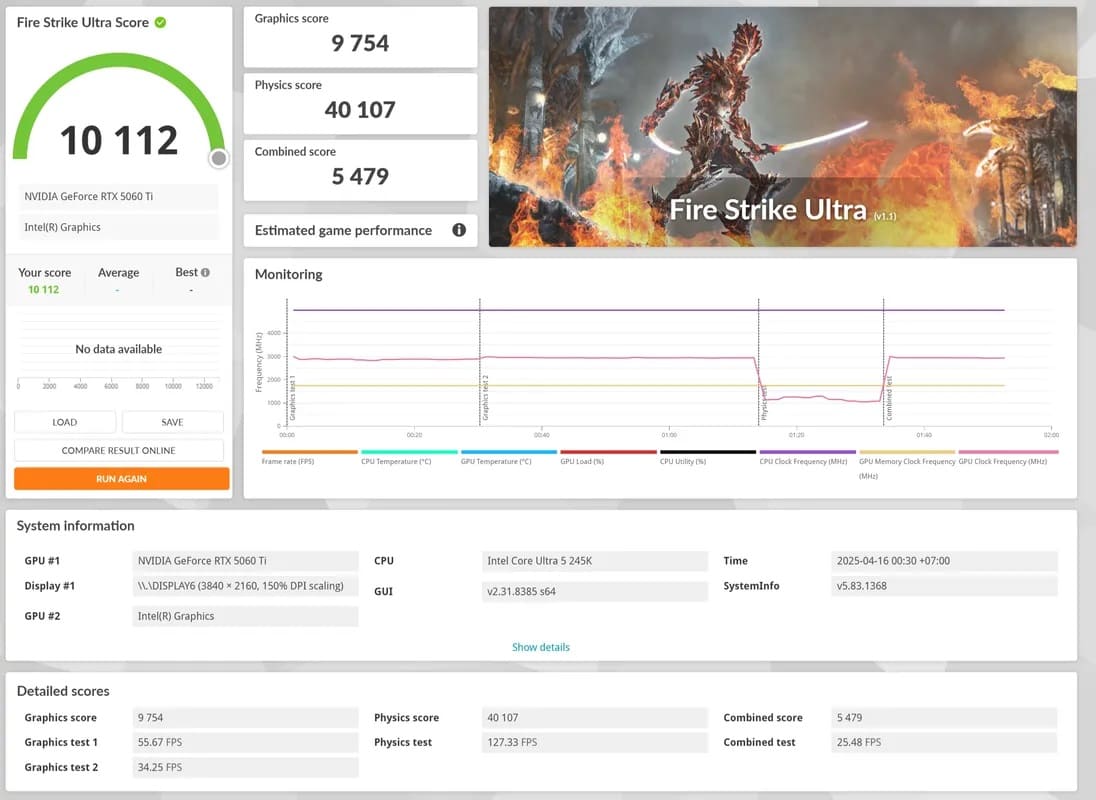Click the Display #1 information field
Image resolution: width=1096 pixels, height=800 pixels.
point(244,585)
